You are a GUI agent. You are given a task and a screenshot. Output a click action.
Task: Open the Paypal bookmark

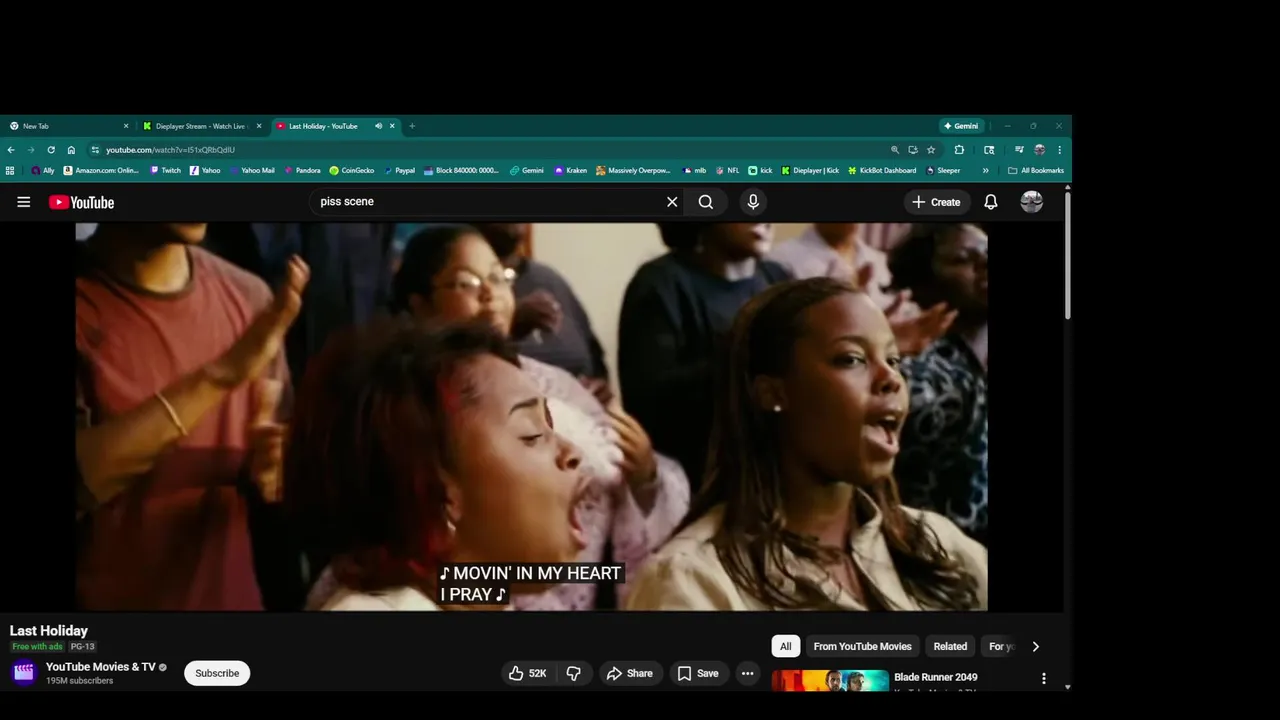pyautogui.click(x=399, y=171)
